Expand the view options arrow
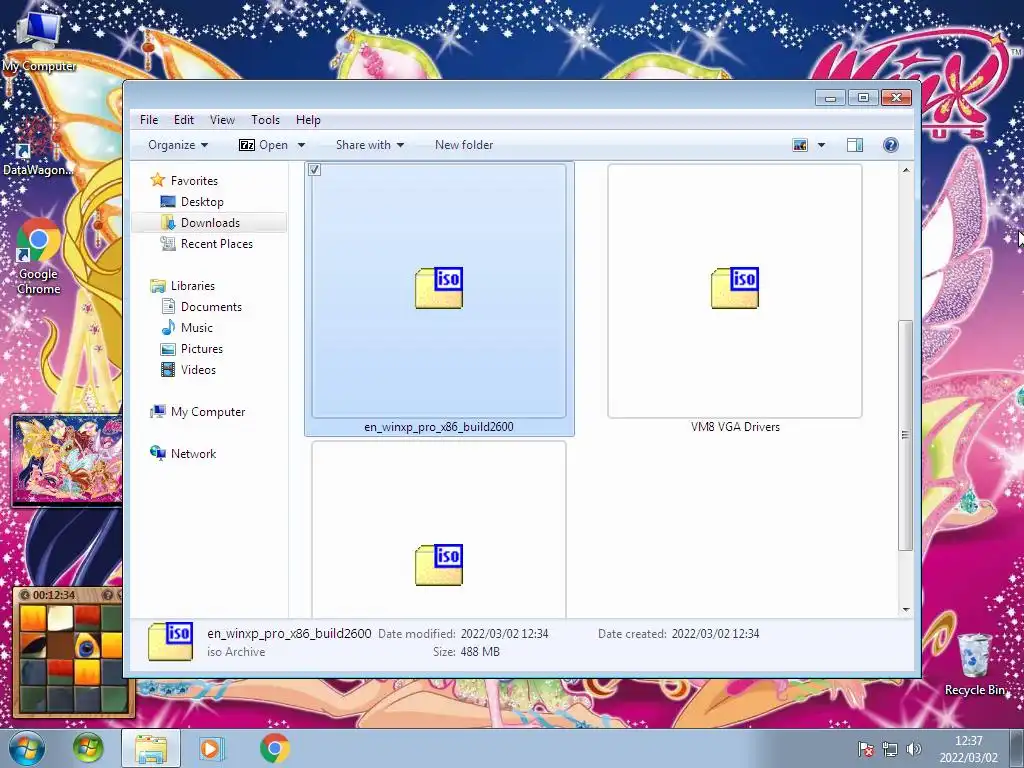This screenshot has height=768, width=1024. pyautogui.click(x=822, y=145)
